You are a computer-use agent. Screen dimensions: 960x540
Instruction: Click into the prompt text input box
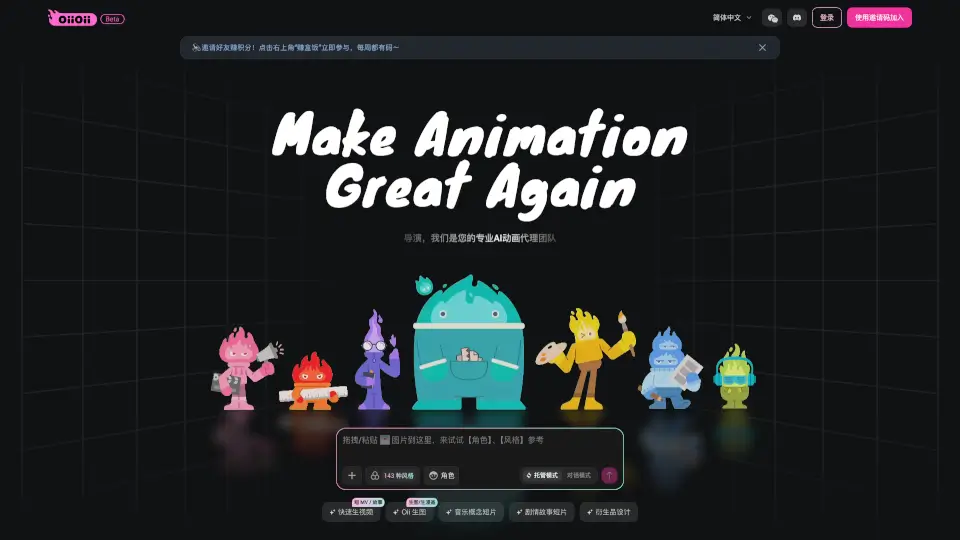[478, 447]
